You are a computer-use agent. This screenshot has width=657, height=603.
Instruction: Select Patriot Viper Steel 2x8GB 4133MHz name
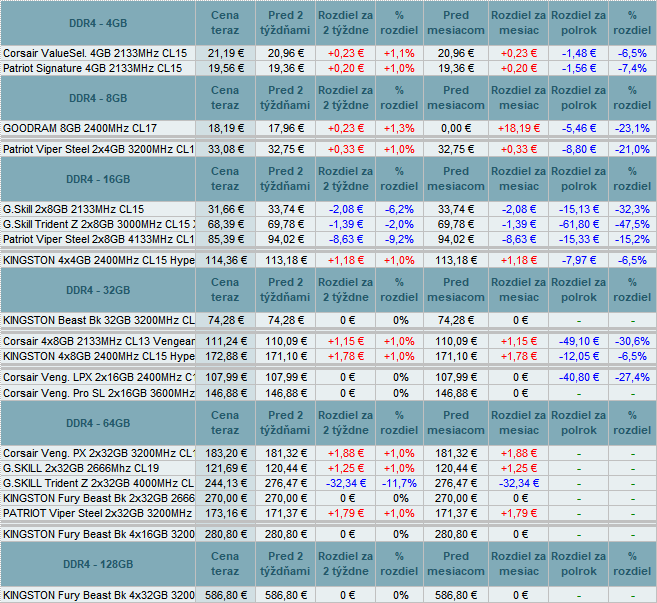pos(98,239)
